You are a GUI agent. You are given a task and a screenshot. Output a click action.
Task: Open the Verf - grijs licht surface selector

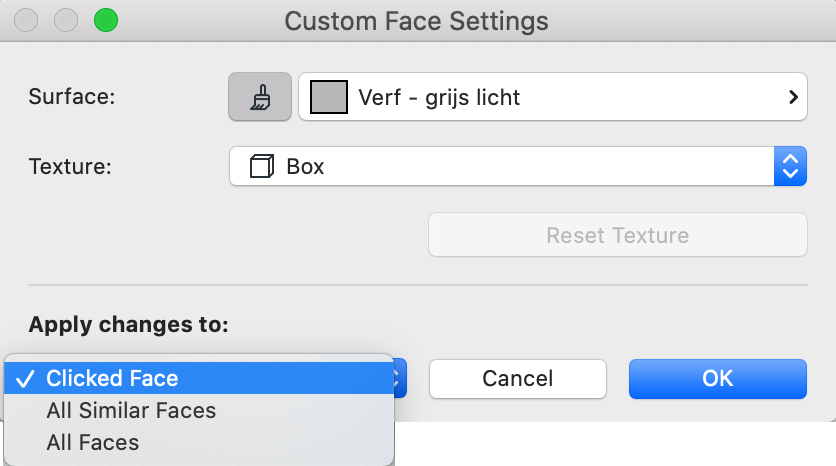pos(552,97)
